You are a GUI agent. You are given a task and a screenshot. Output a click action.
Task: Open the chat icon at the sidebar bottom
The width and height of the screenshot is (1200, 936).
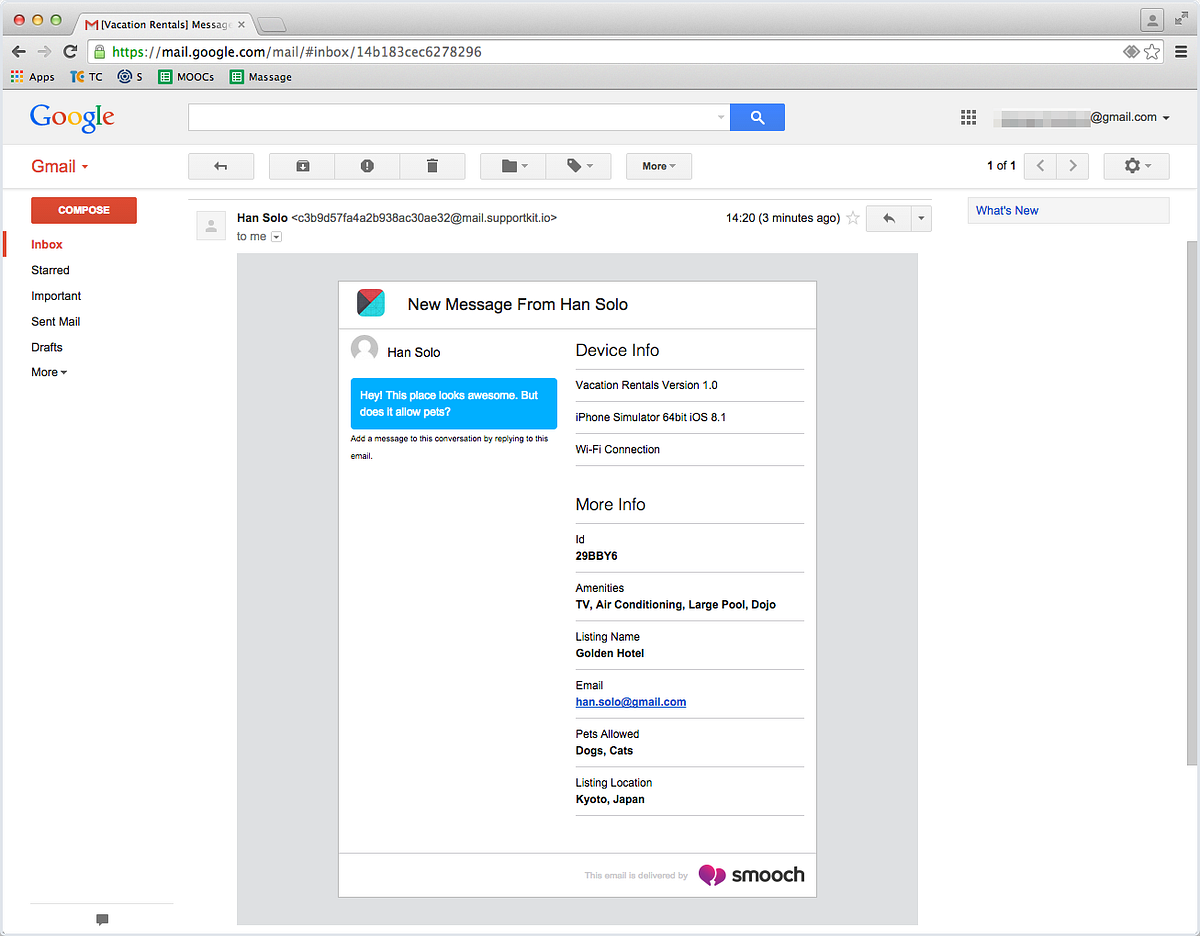pos(102,919)
